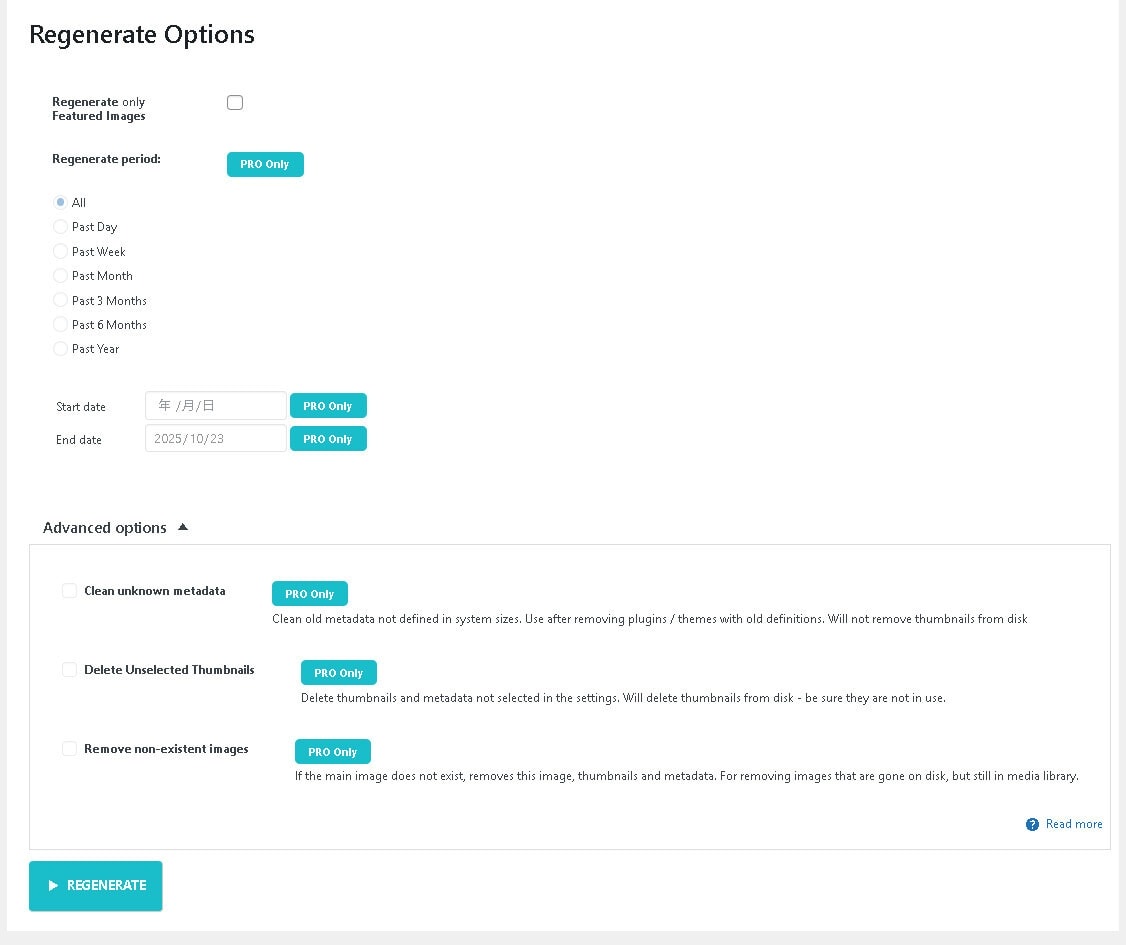Screen dimensions: 1126x945
Task: Click the Start date input field
Action: (215, 406)
